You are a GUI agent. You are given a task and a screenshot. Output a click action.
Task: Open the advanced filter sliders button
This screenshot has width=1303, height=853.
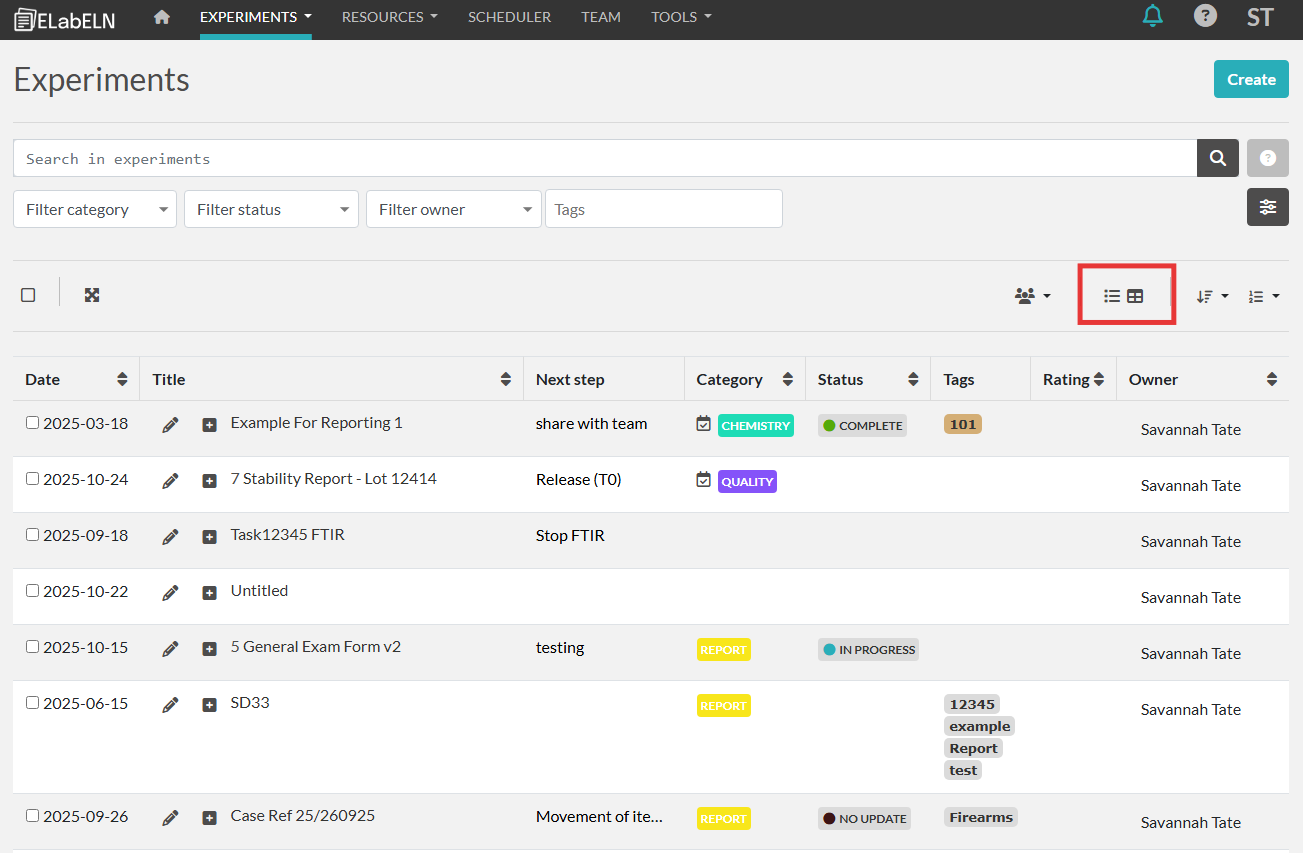pos(1267,207)
